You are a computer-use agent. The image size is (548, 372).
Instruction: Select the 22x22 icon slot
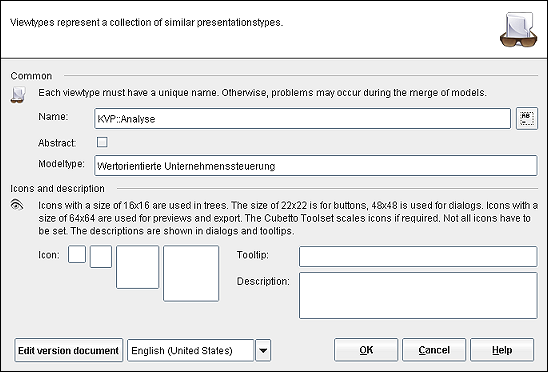pyautogui.click(x=101, y=257)
